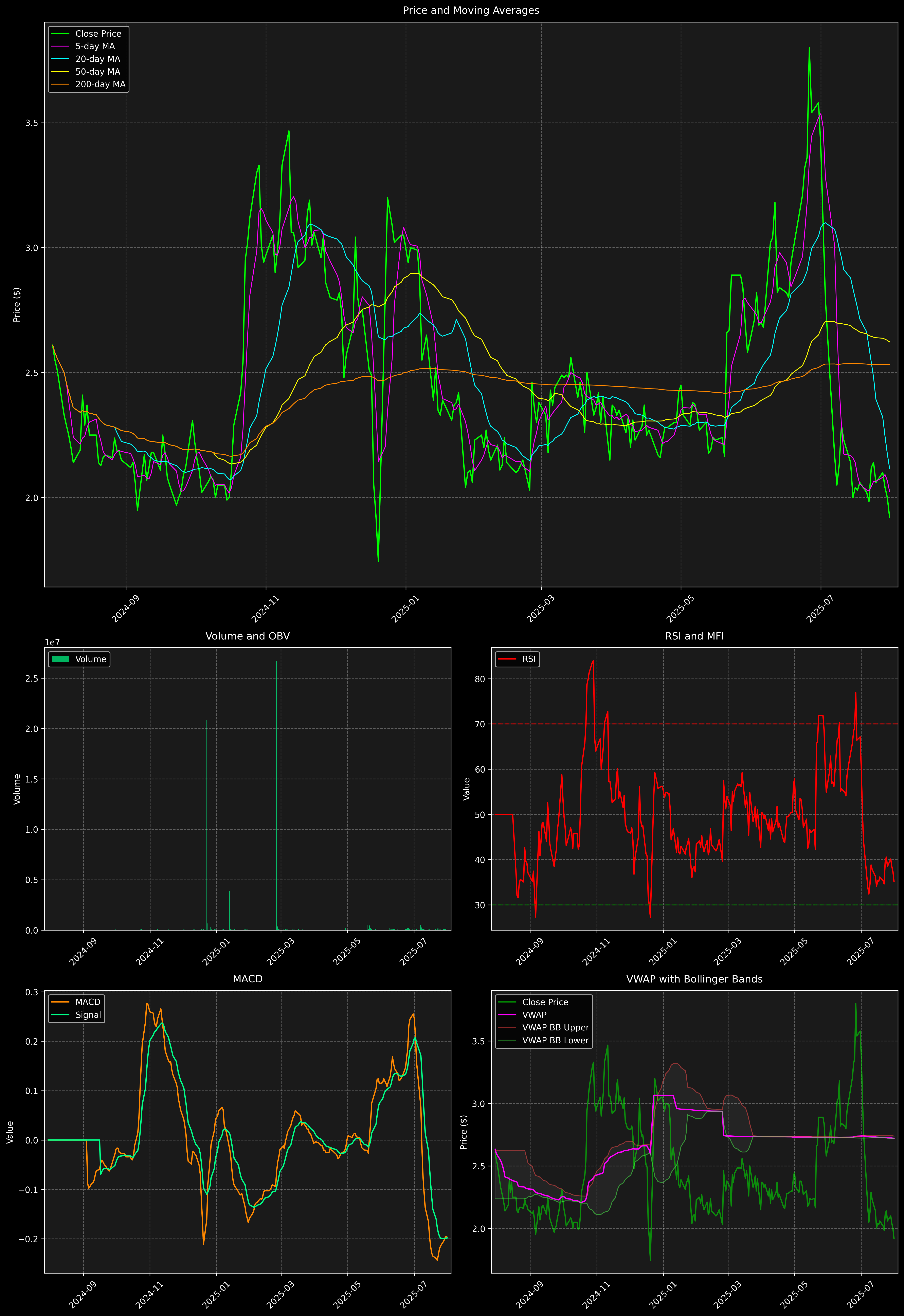Screen dimensions: 904x1316
Task: Click the 2025-01 date tick under Volume chart
Action: [216, 952]
